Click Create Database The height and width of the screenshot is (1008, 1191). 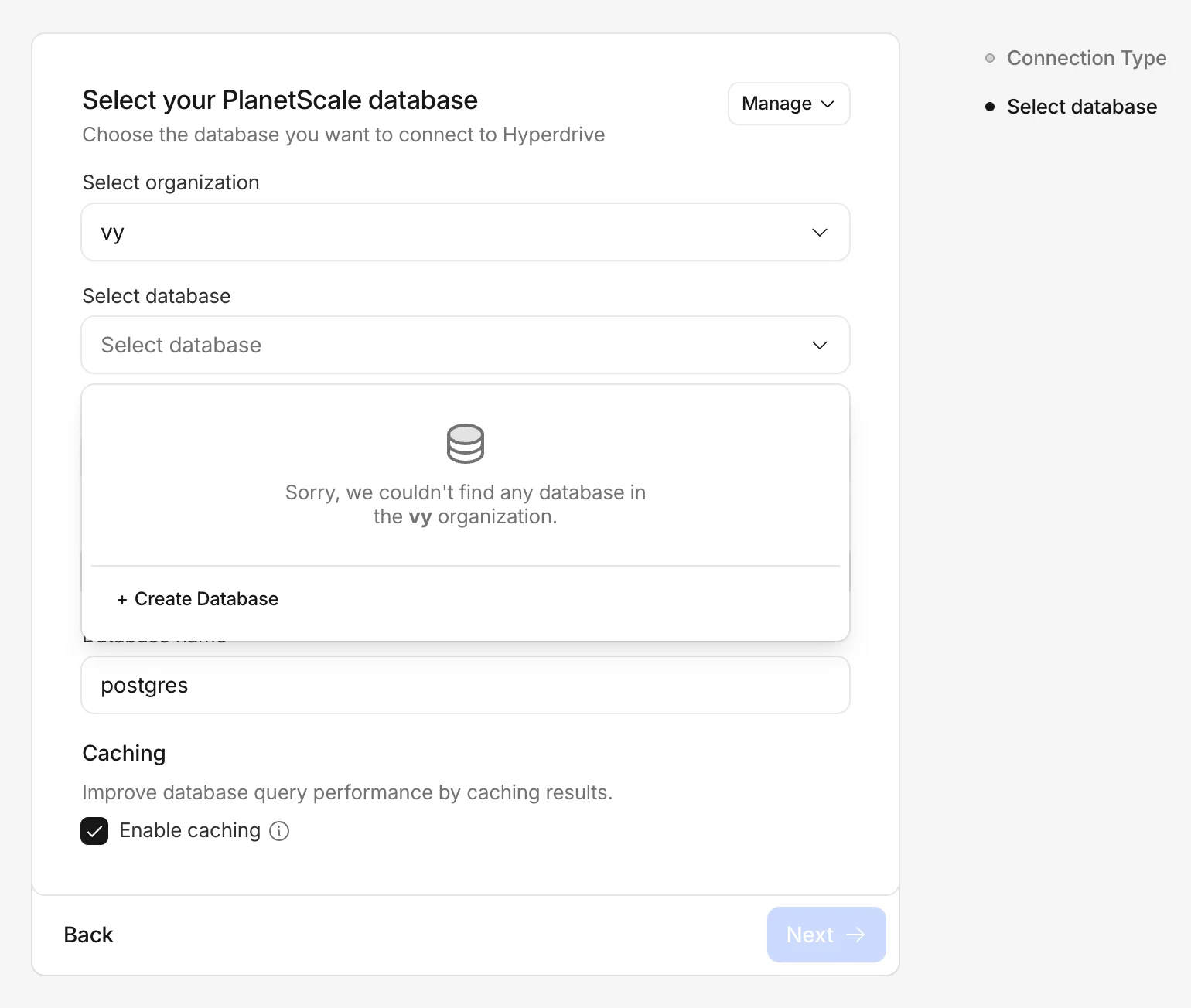(x=197, y=598)
